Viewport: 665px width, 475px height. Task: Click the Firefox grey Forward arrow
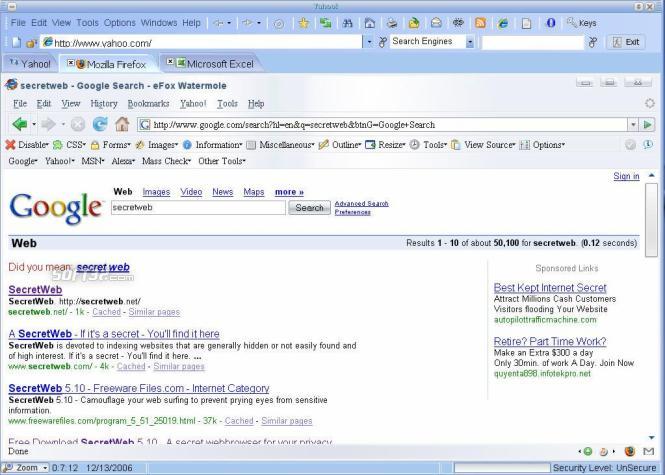pyautogui.click(x=49, y=124)
